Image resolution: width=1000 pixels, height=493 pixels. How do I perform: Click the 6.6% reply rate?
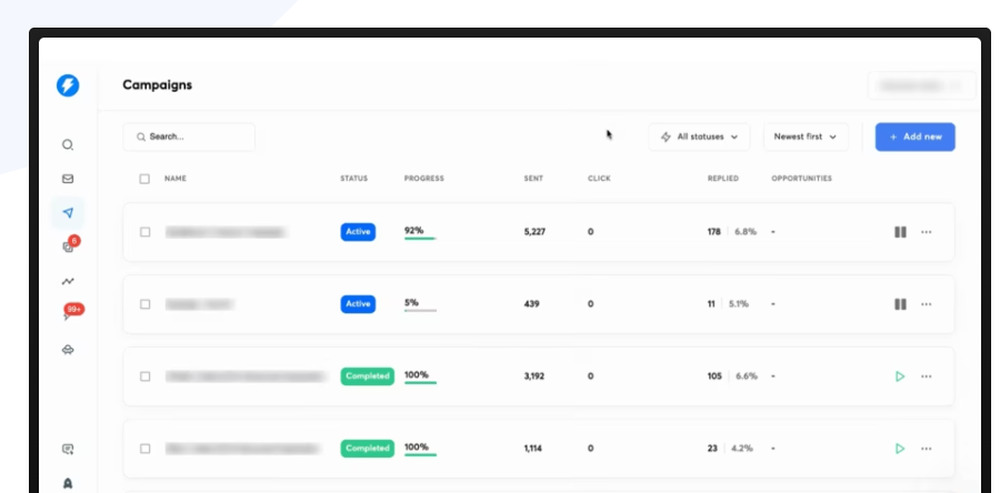click(747, 376)
